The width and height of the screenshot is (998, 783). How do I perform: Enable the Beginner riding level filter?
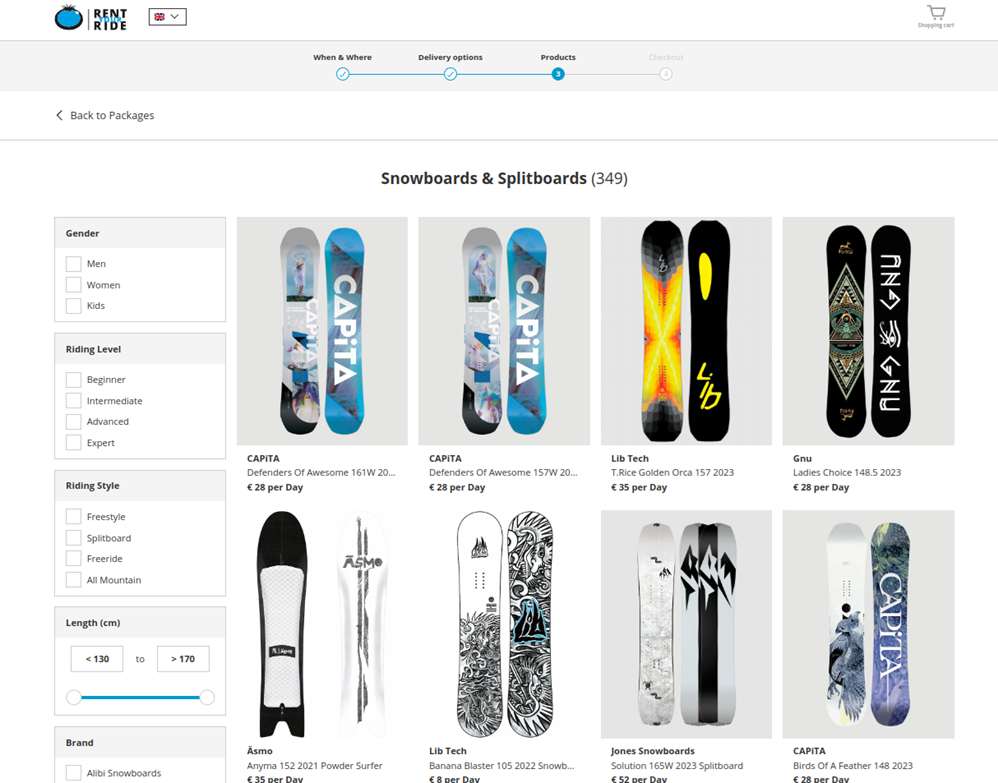73,379
